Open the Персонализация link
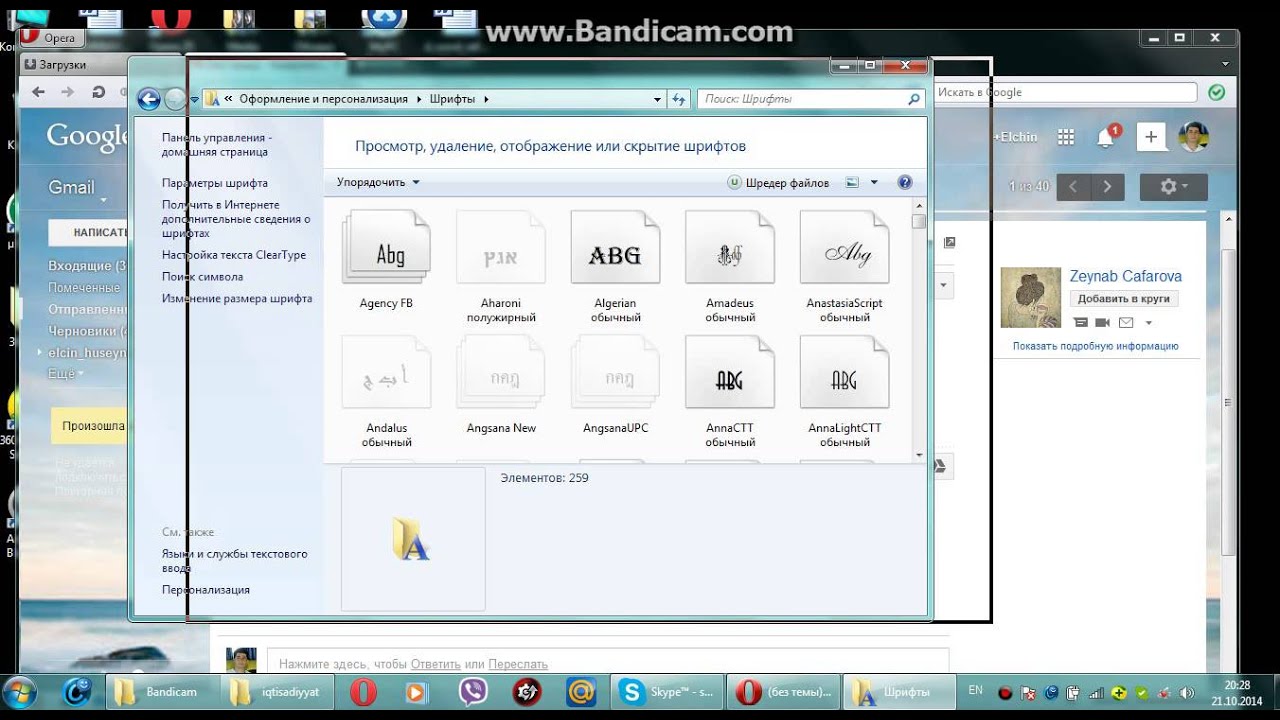 tap(206, 590)
